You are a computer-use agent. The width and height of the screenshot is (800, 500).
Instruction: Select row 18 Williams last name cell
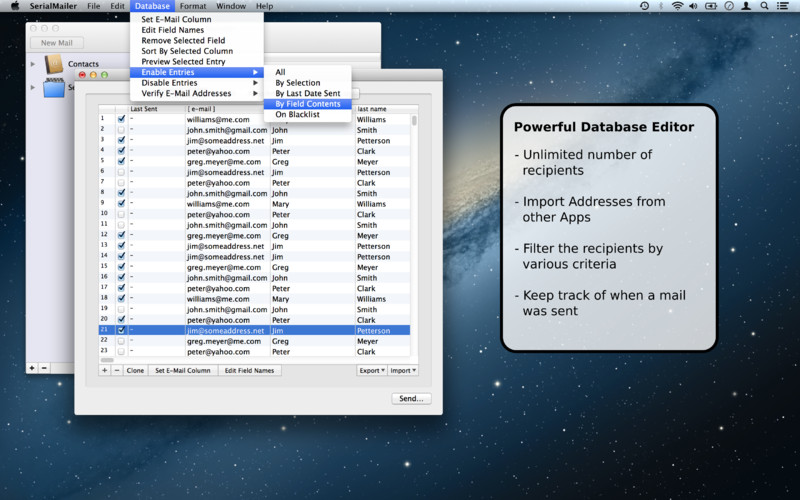(383, 298)
